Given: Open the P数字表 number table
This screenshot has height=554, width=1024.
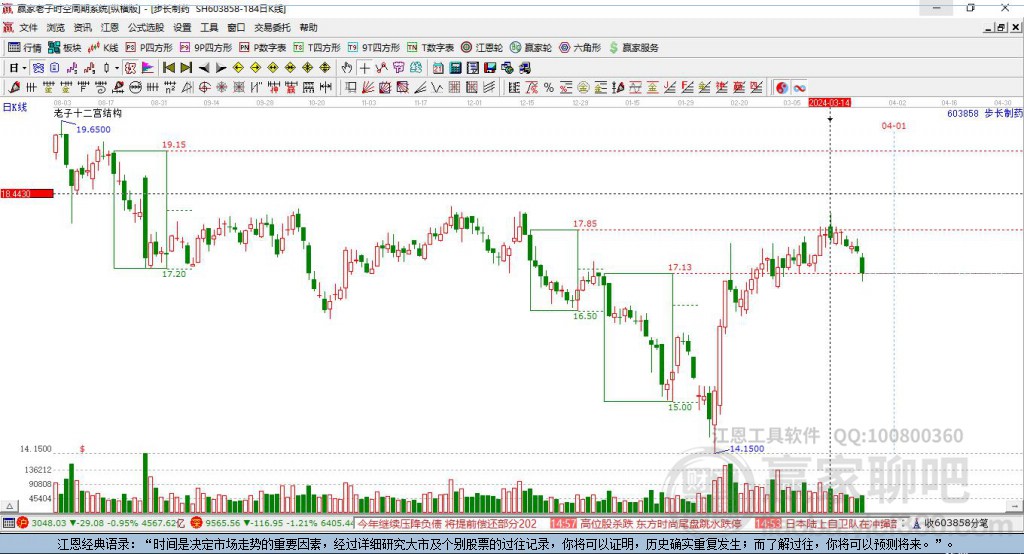Looking at the screenshot, I should coord(263,48).
